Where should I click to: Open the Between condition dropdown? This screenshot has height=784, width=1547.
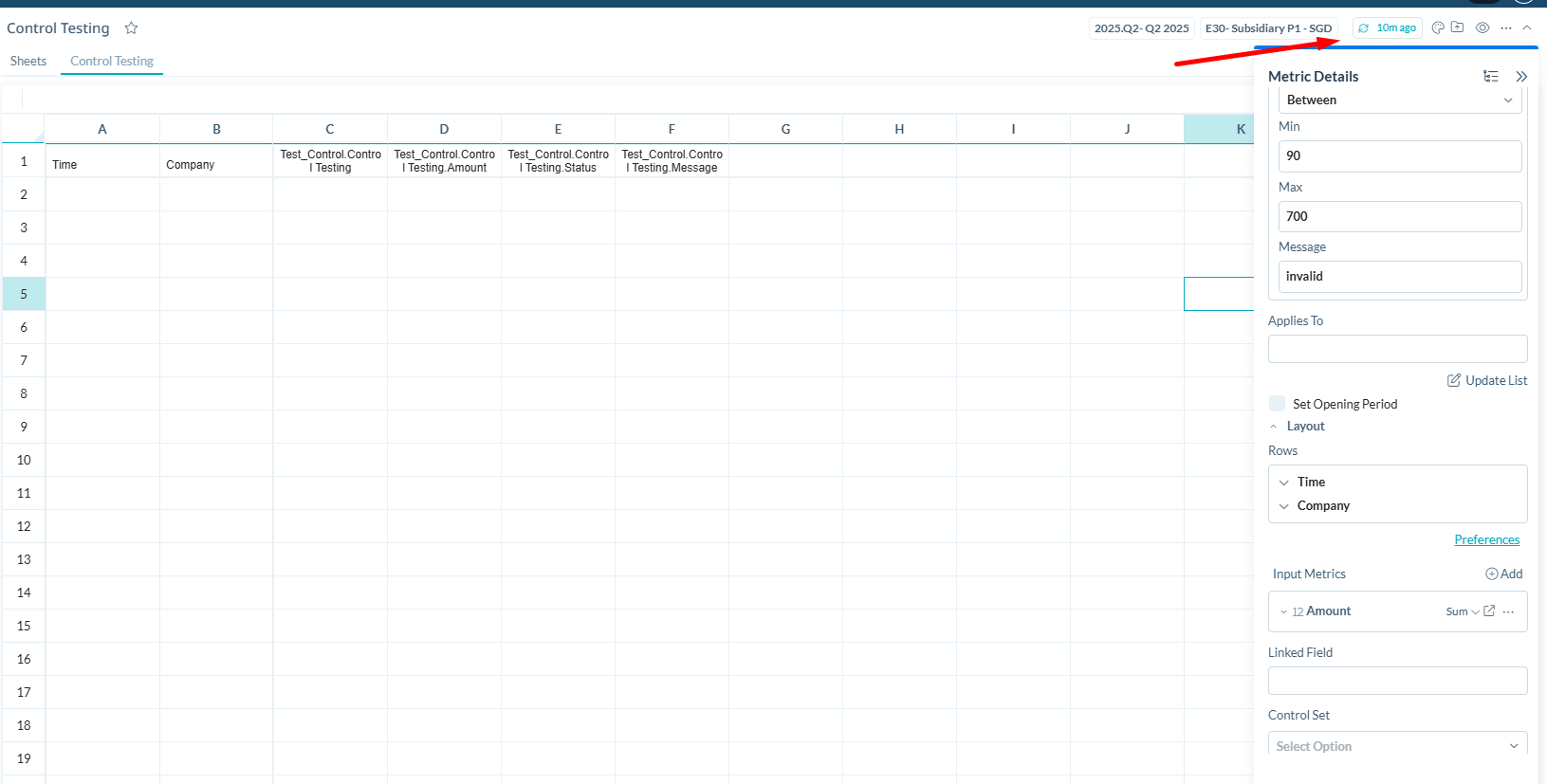1399,100
